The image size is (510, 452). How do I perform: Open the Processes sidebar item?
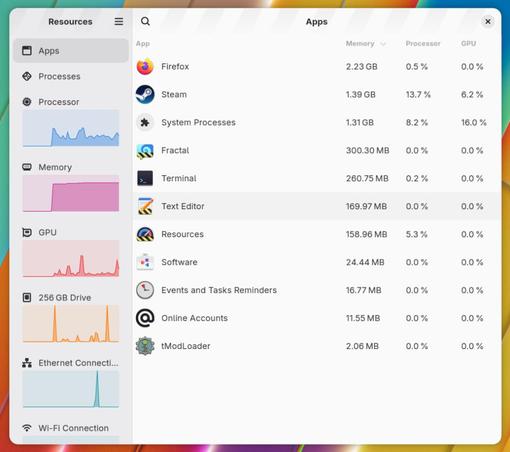[71, 76]
